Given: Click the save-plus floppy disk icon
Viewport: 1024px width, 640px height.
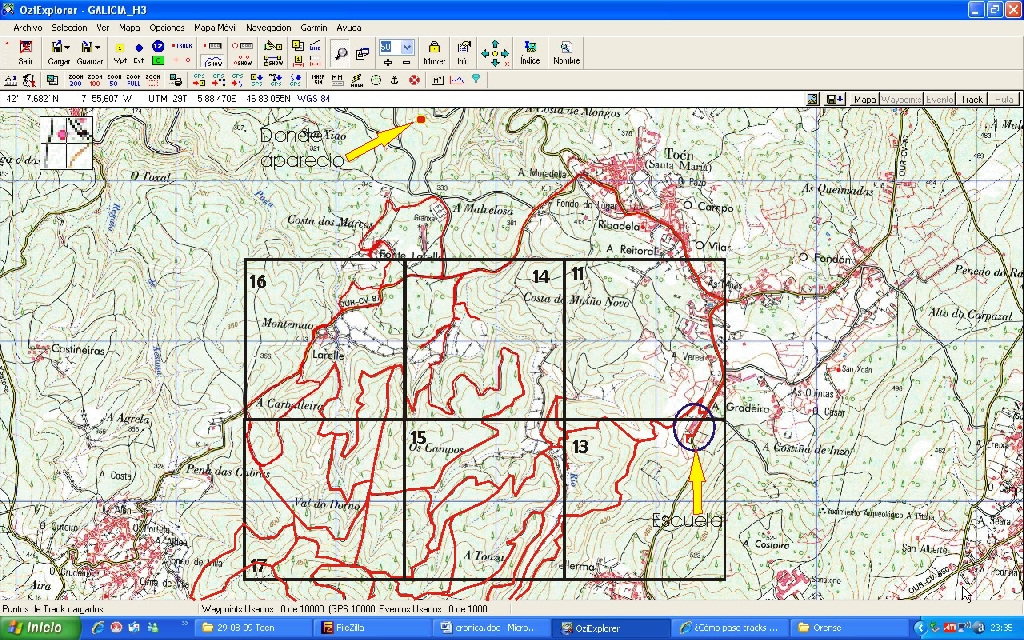Looking at the screenshot, I should click(835, 99).
